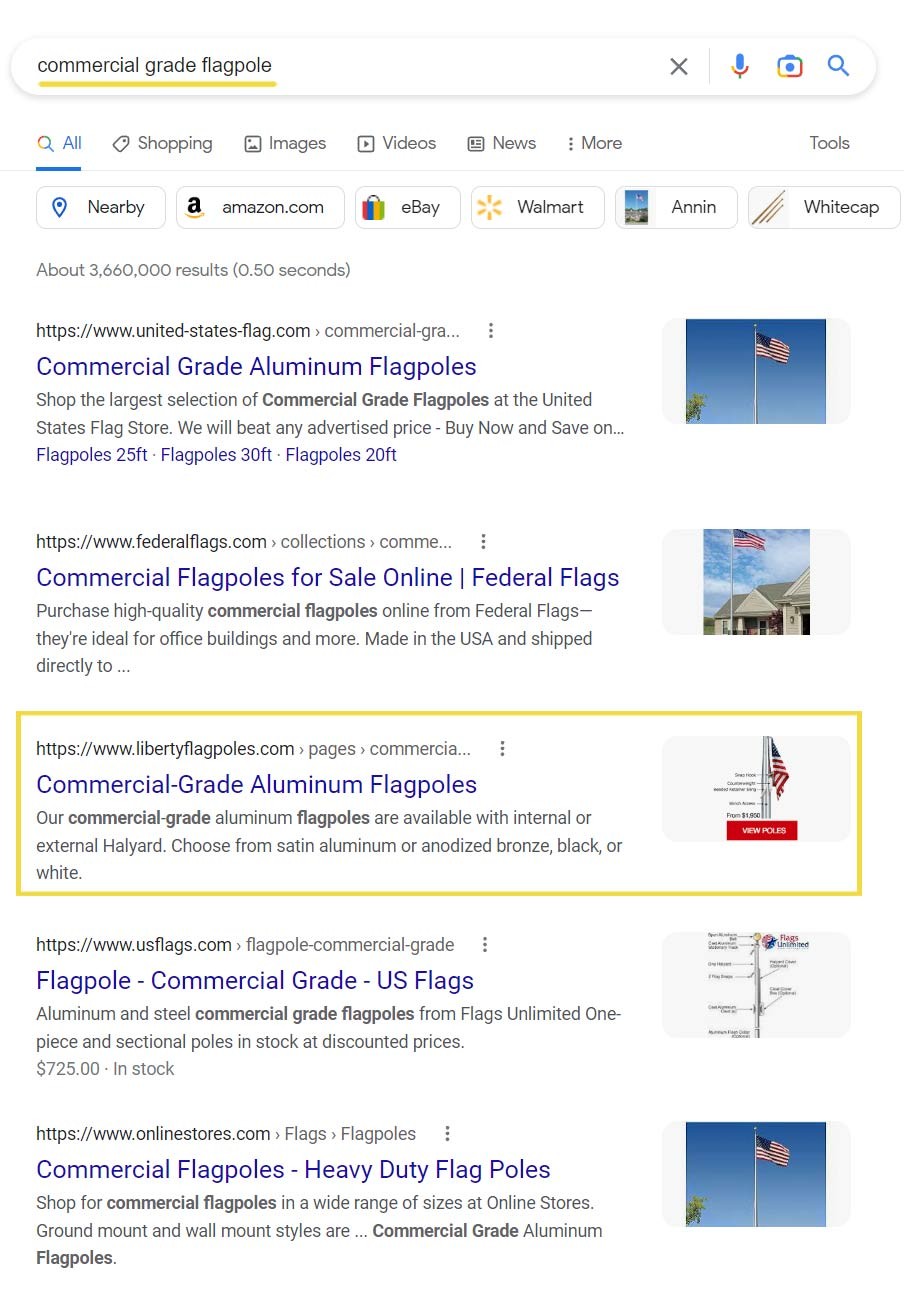Click the usflags.com flagpole diagram thumbnail
The width and height of the screenshot is (904, 1309).
(x=756, y=985)
